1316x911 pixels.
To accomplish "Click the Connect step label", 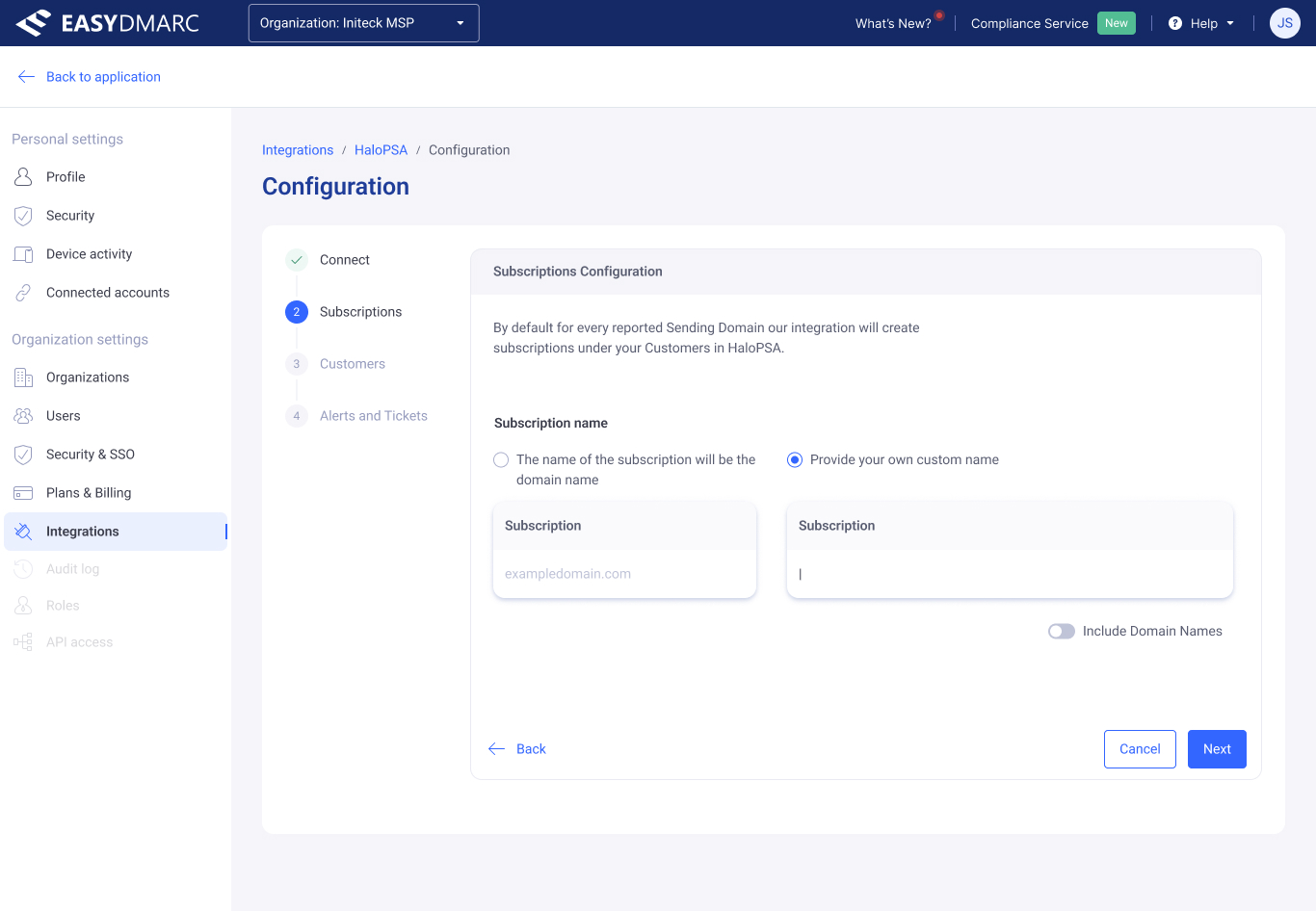I will point(345,260).
